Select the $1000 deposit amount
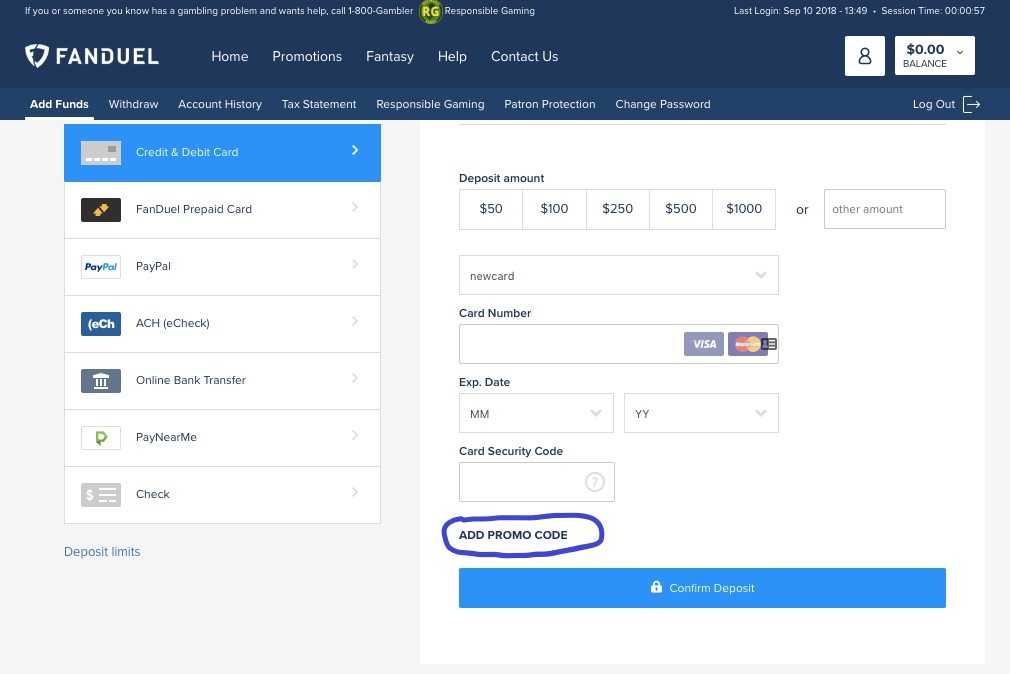The height and width of the screenshot is (674, 1010). pos(743,209)
